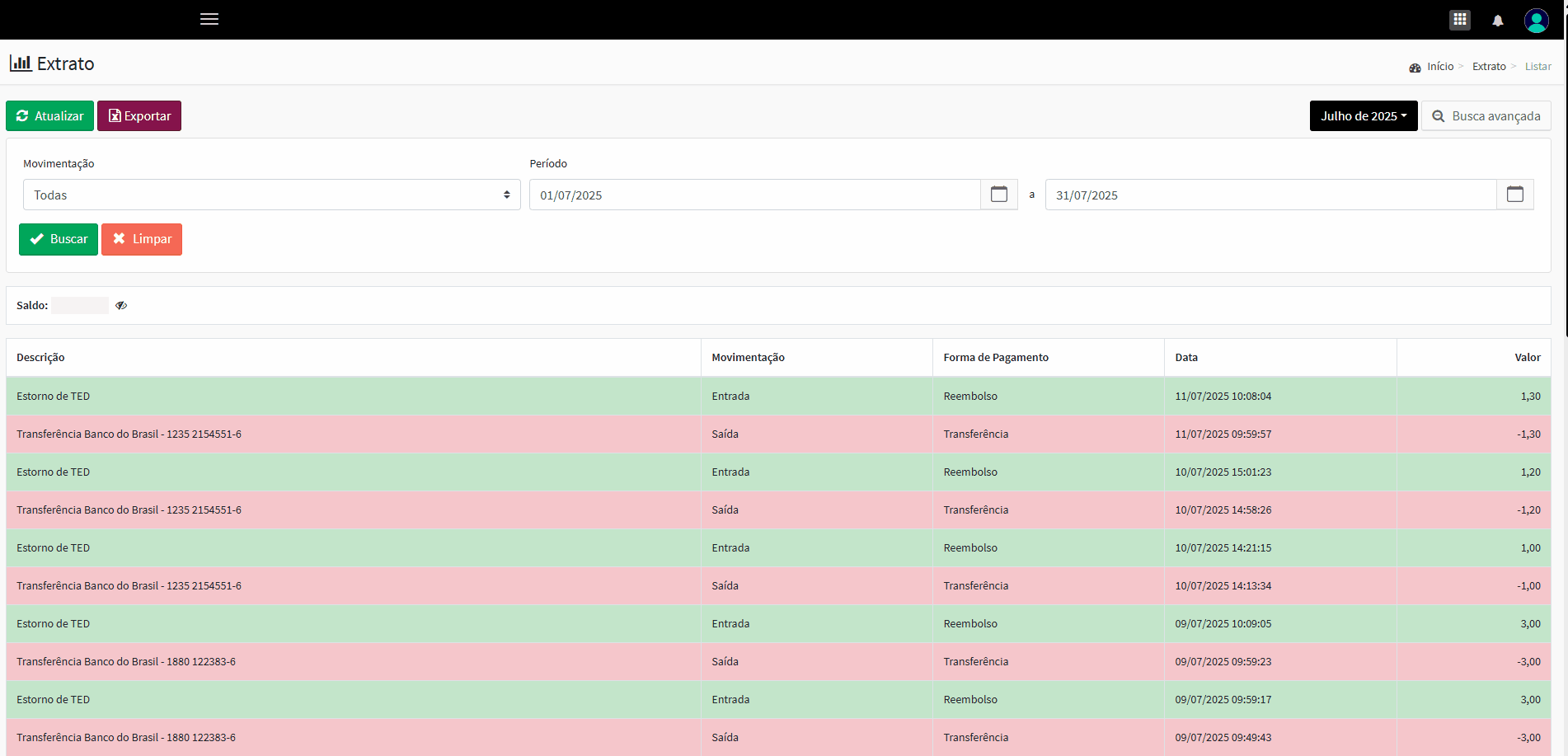This screenshot has height=756, width=1568.
Task: Click the dashboard icon in breadcrumb
Action: 1415,68
